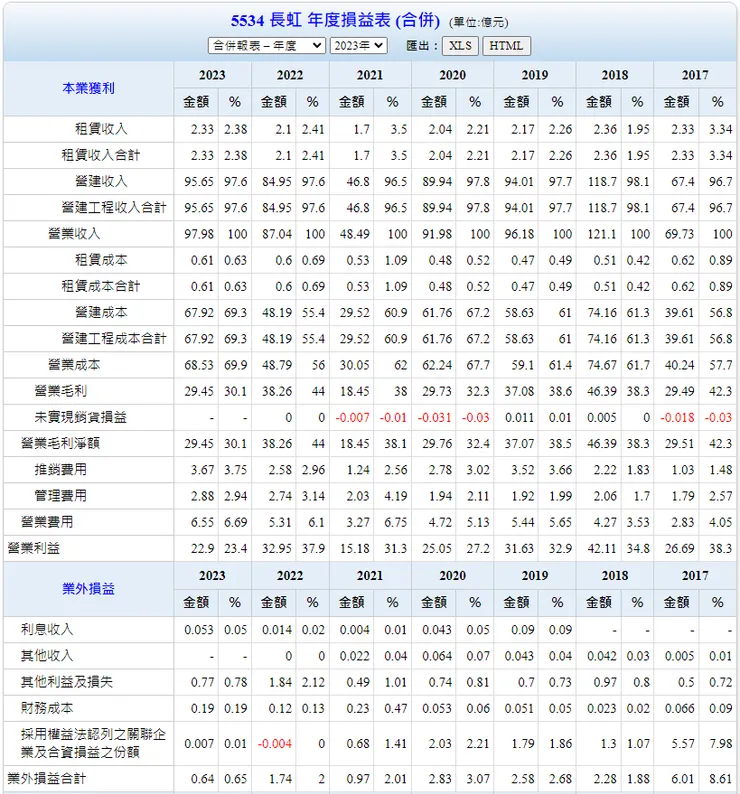Open the 合併報表 – 年度 report type dropdown
740x794 pixels.
pyautogui.click(x=266, y=46)
